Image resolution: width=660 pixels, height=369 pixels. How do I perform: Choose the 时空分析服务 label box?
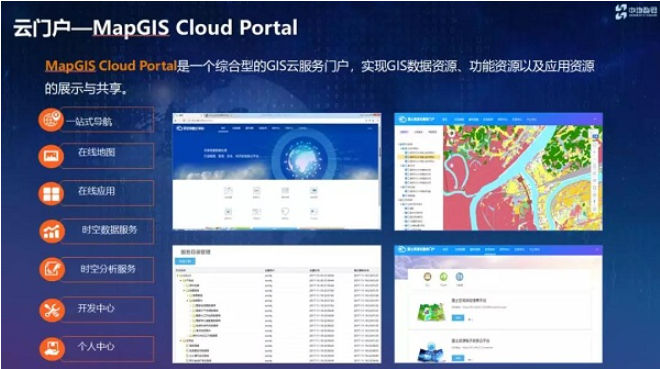coord(108,269)
